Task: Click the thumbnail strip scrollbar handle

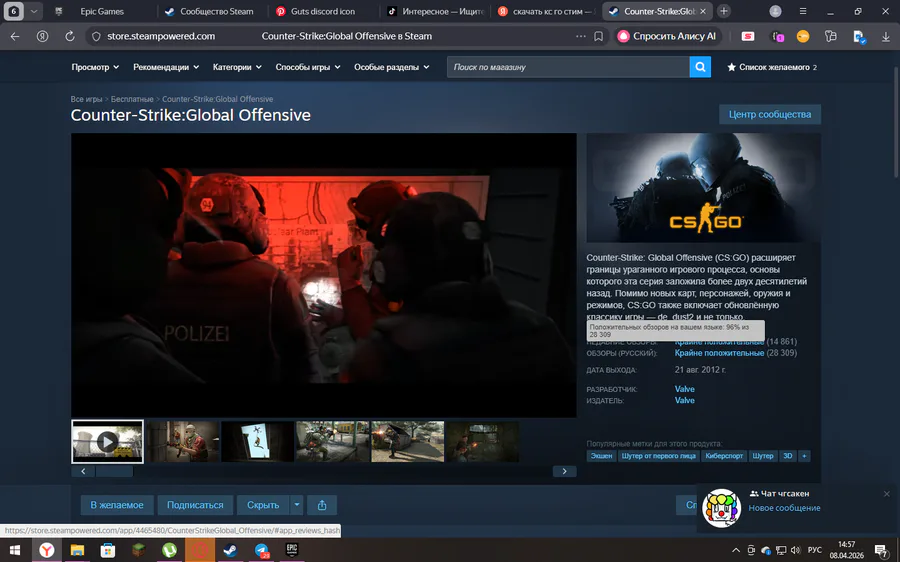Action: coord(114,471)
